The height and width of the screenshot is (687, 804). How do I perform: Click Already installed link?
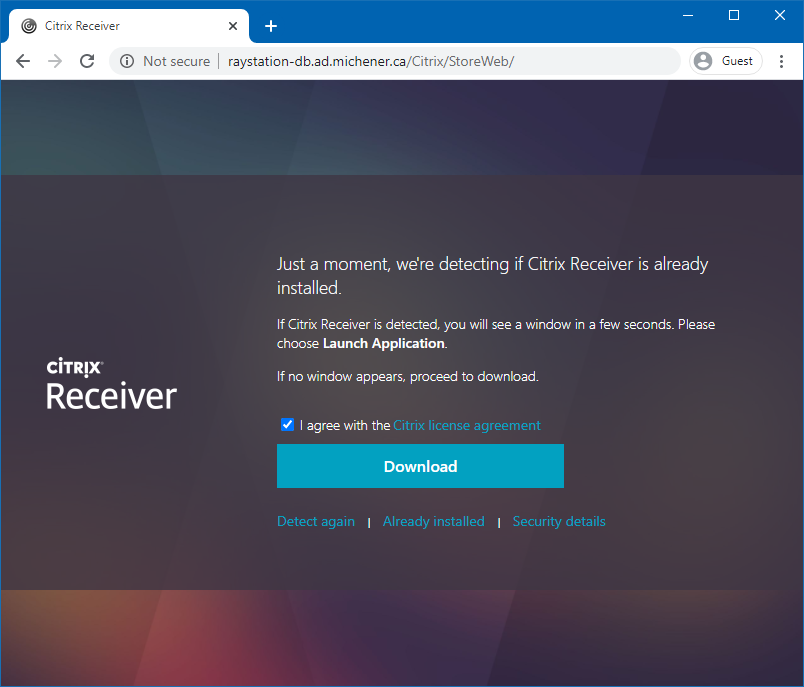pos(433,521)
